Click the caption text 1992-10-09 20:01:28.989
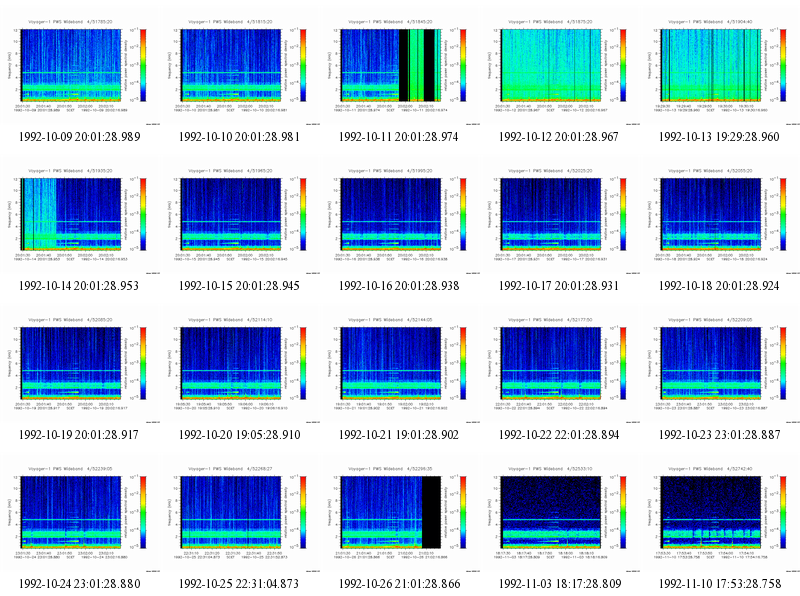800x596 pixels. pyautogui.click(x=79, y=137)
